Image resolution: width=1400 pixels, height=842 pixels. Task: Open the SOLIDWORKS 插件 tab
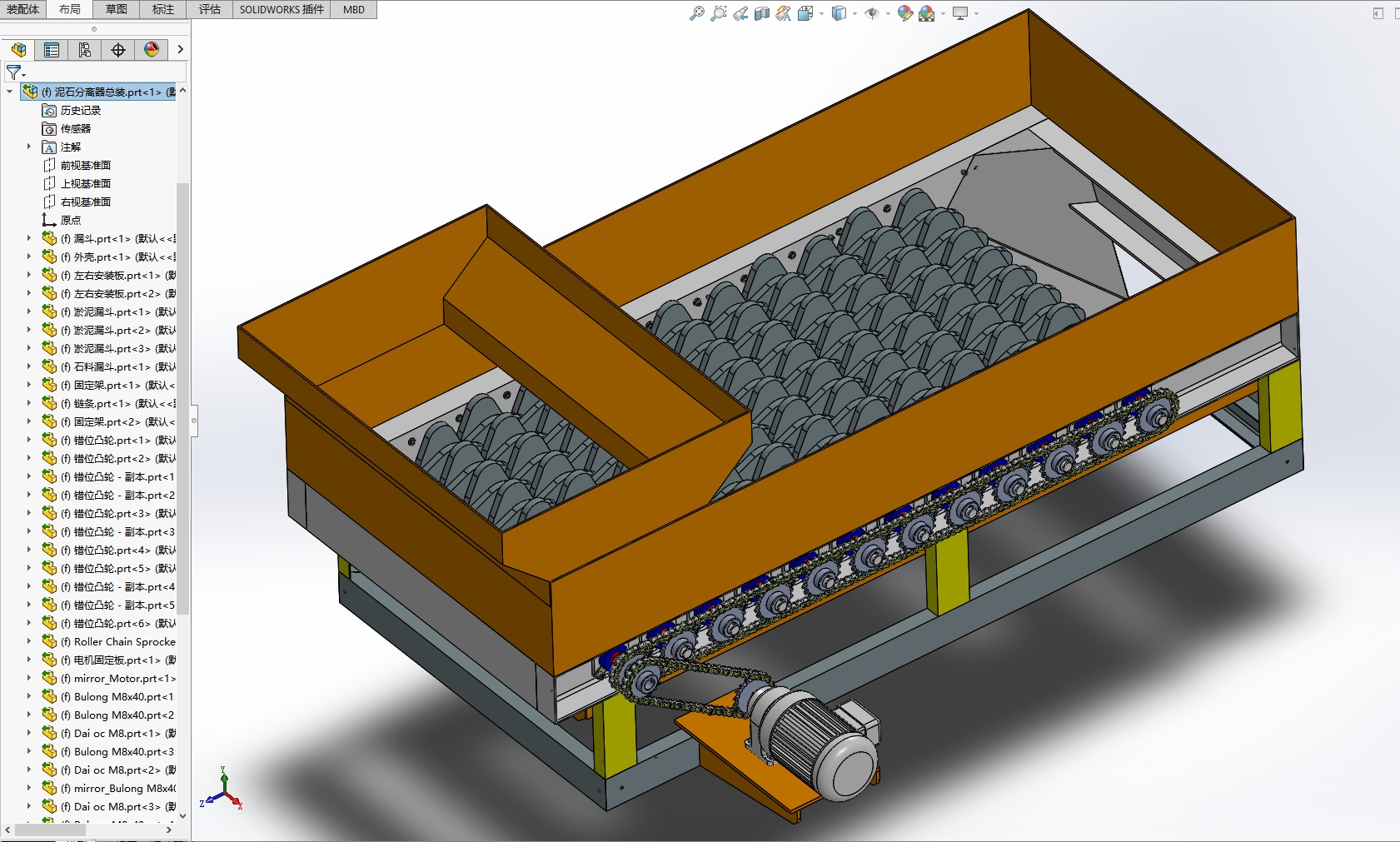[281, 9]
